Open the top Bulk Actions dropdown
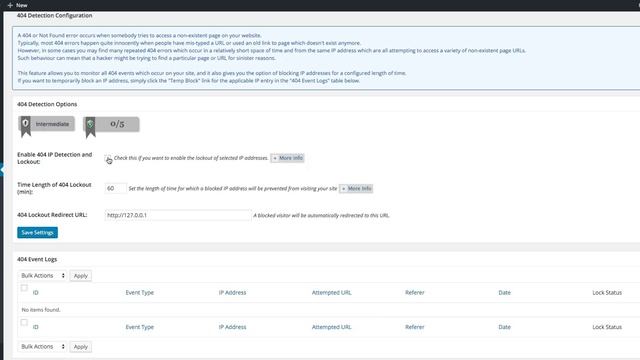The image size is (640, 360). pyautogui.click(x=42, y=276)
